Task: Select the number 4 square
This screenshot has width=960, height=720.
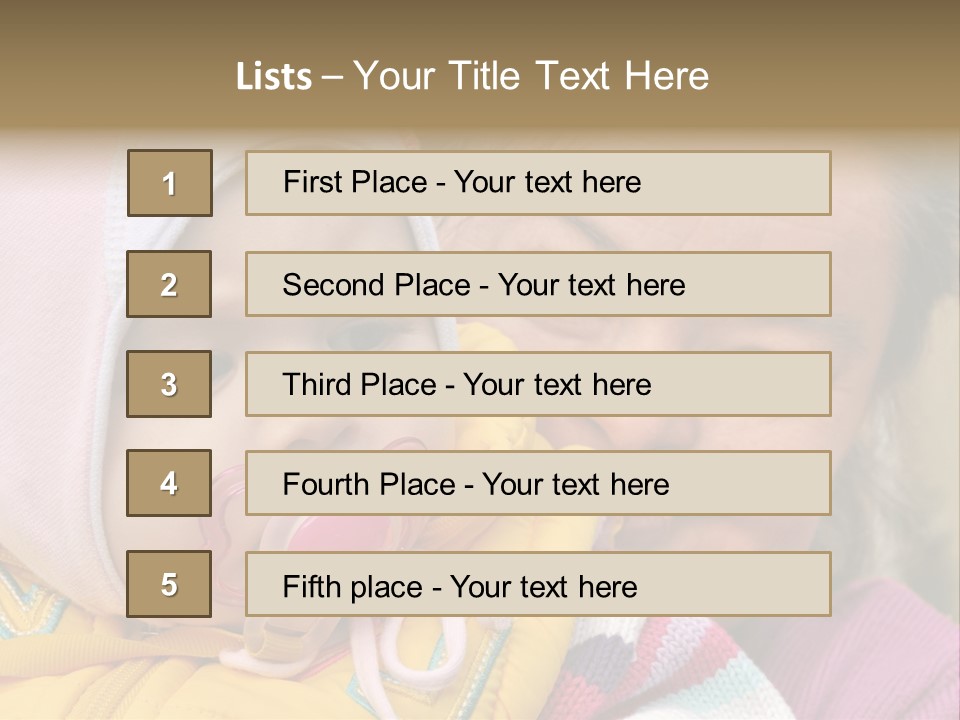Action: click(169, 483)
